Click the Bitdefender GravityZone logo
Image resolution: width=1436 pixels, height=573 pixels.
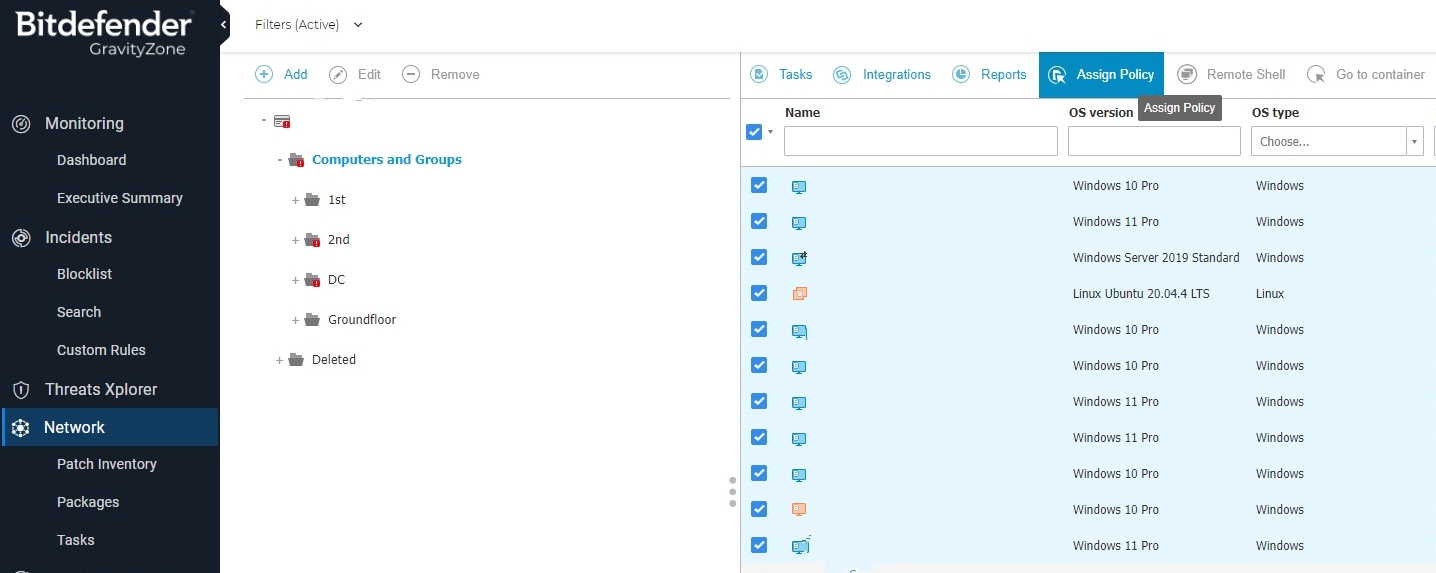pyautogui.click(x=103, y=32)
